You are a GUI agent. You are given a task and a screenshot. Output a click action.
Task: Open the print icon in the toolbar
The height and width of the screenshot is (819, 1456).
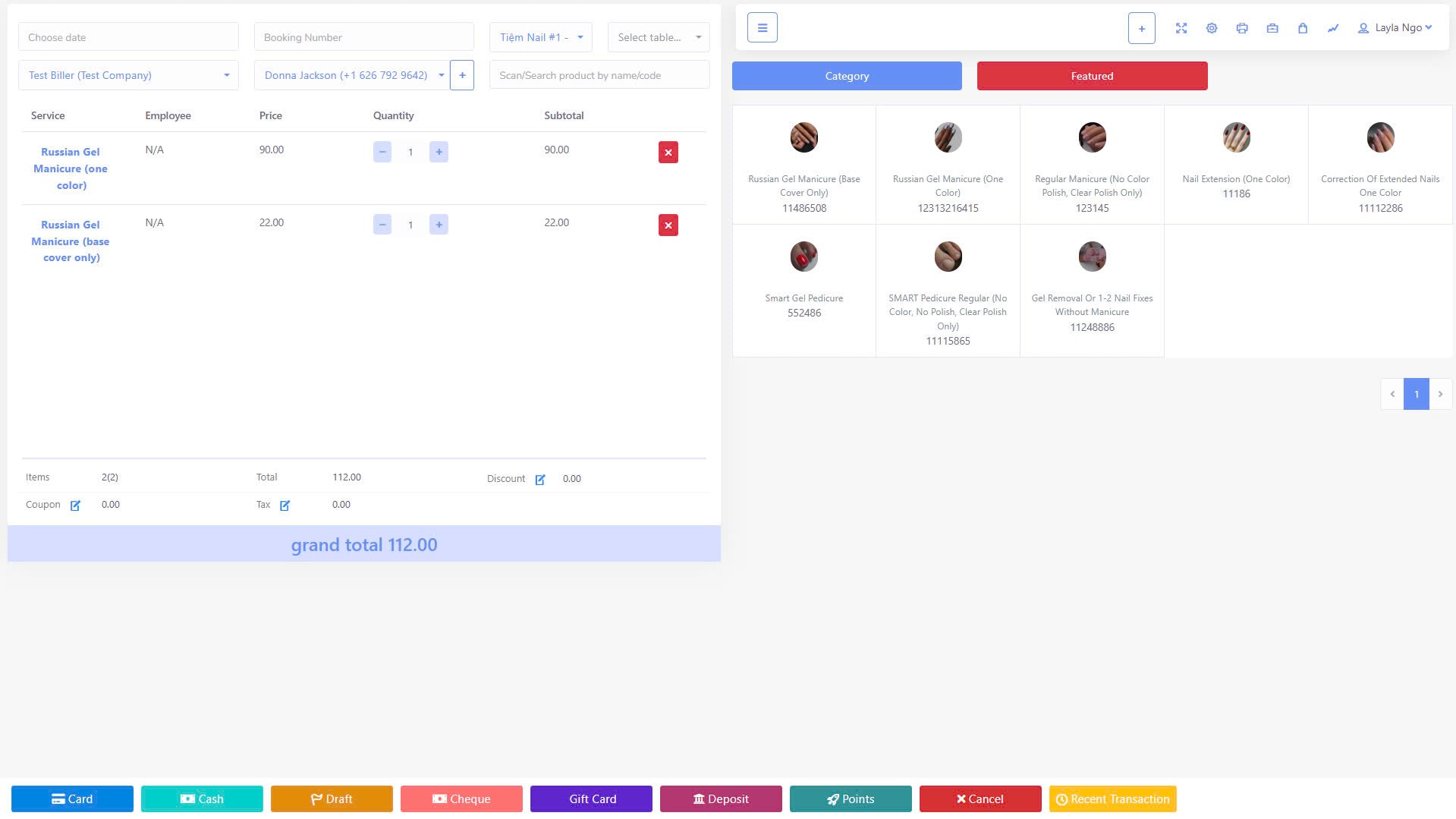point(1242,28)
